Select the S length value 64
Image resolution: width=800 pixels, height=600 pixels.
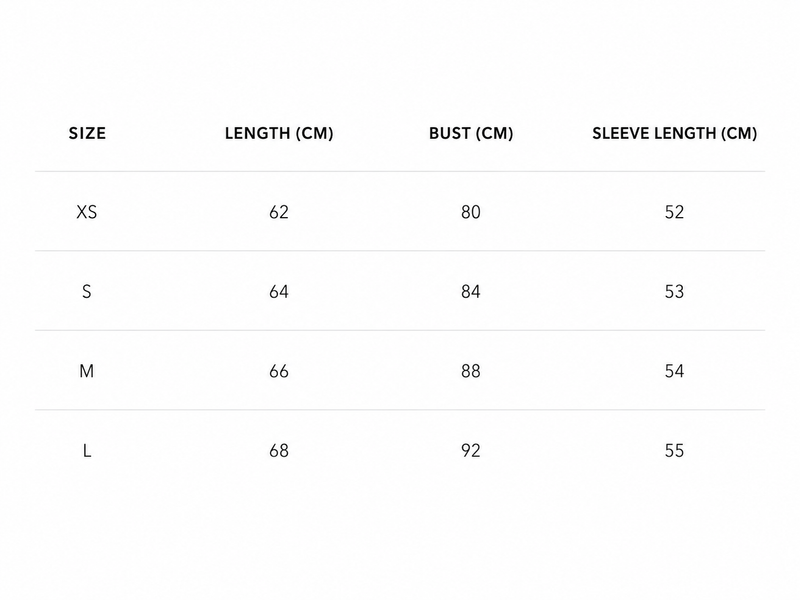click(x=279, y=291)
